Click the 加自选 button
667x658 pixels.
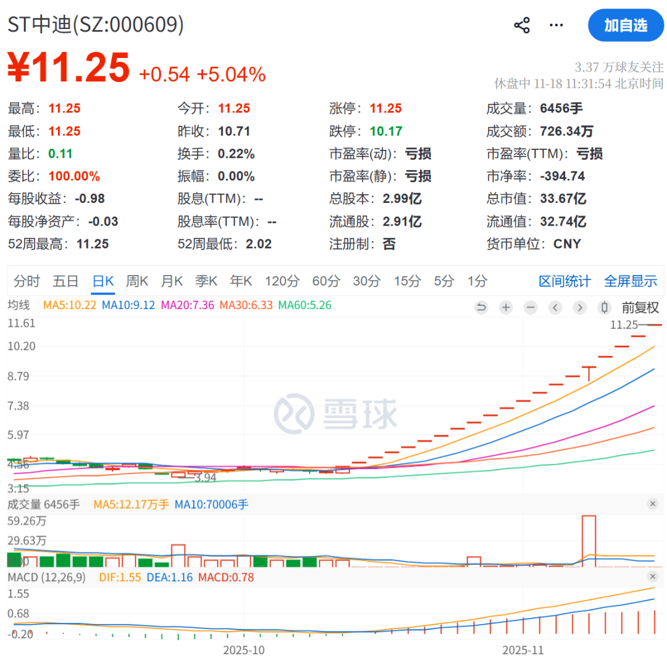click(625, 25)
